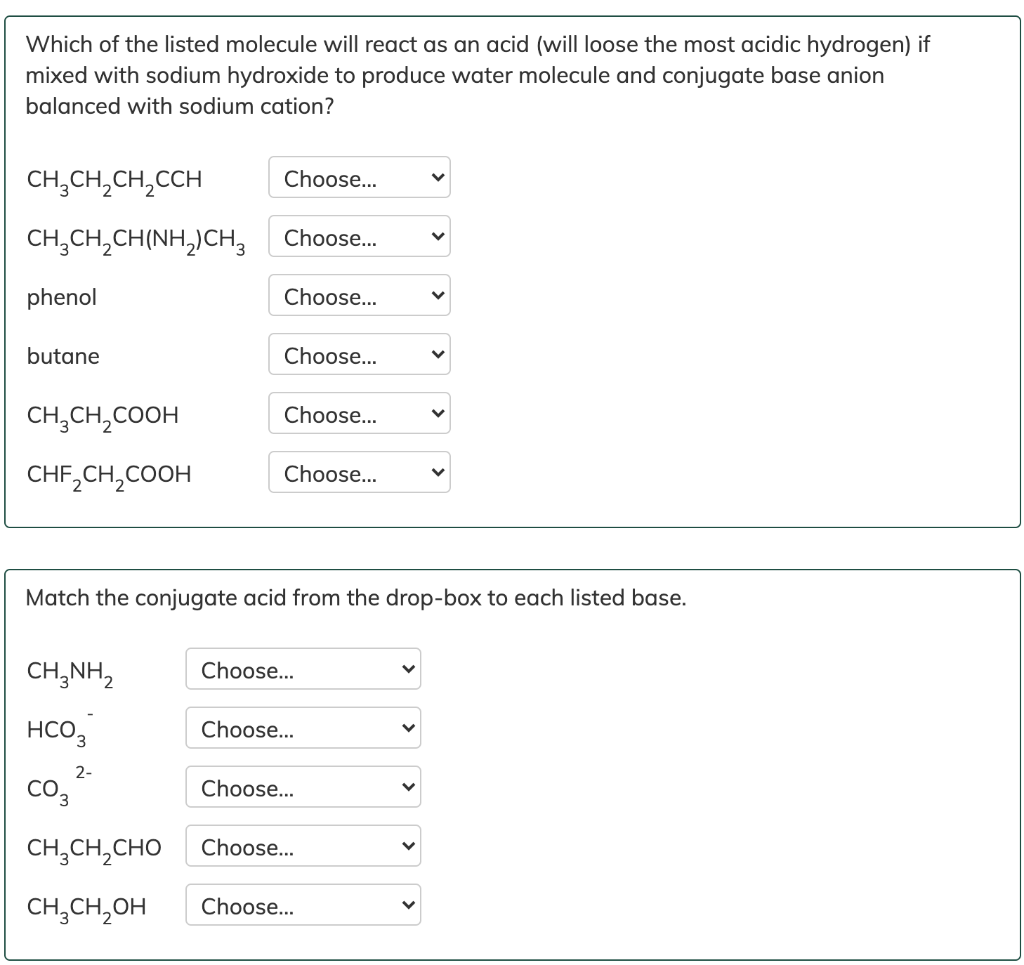Screen dimensions: 1024x965
Task: Open the butane Choose dropdown
Action: pyautogui.click(x=359, y=354)
